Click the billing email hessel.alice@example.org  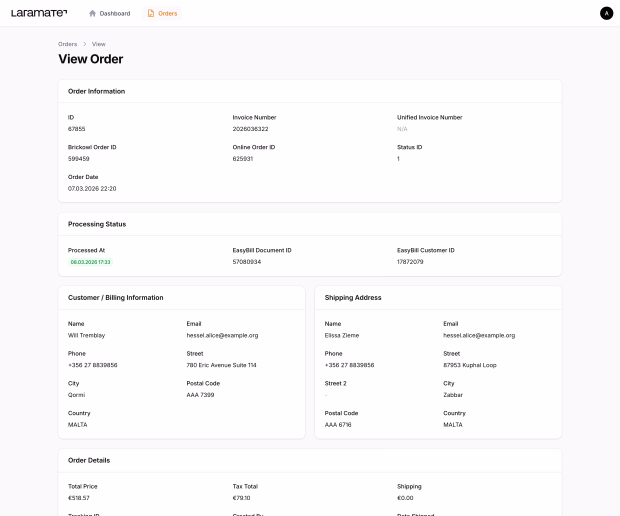tap(222, 336)
